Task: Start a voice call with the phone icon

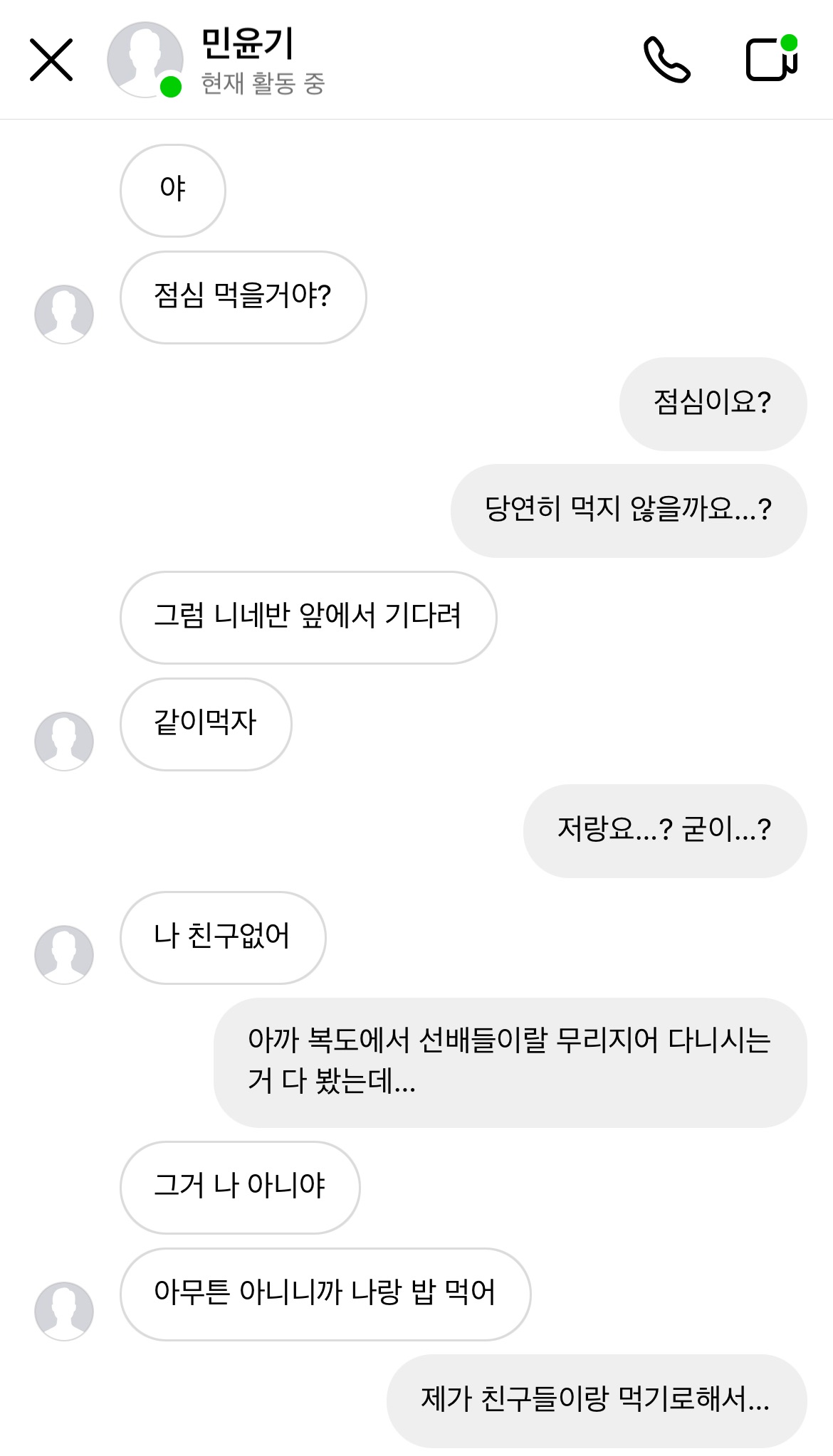Action: click(x=666, y=60)
